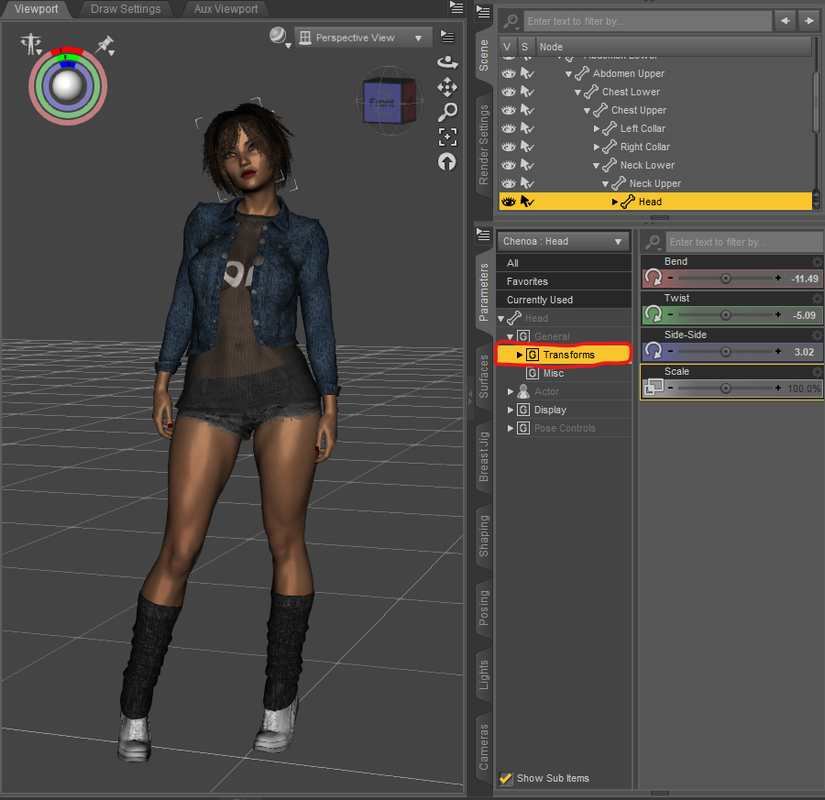
Task: Switch to the Aux Viewport tab
Action: point(226,9)
